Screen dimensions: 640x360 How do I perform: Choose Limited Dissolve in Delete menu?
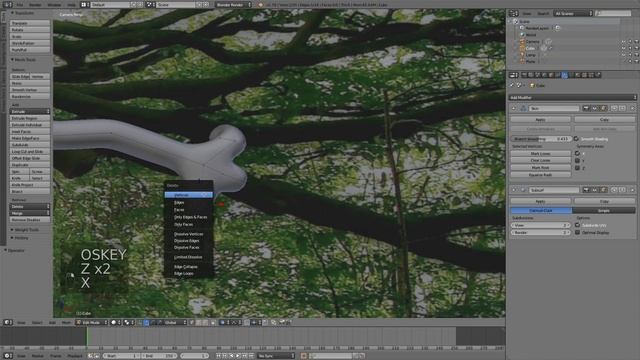pyautogui.click(x=189, y=257)
